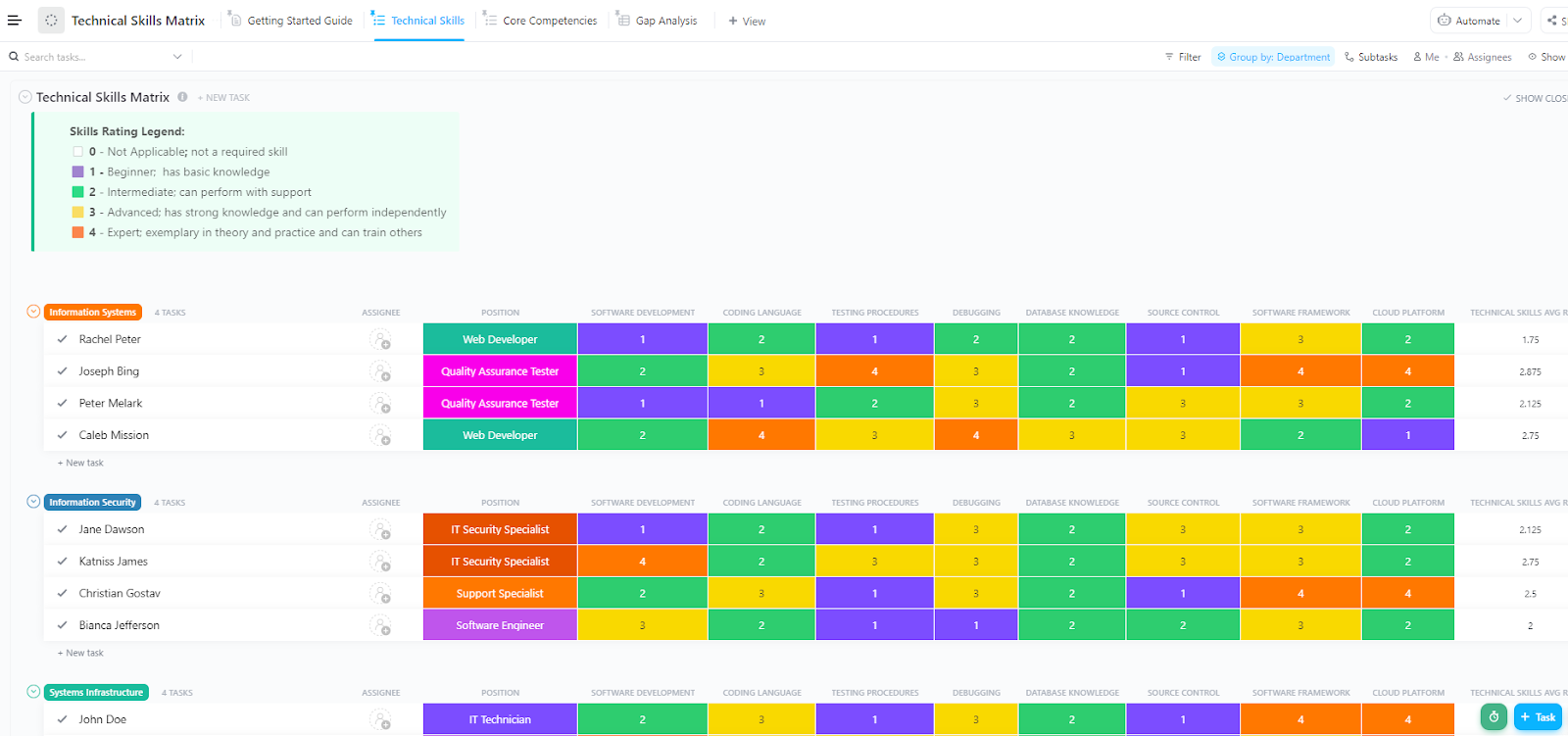Open the Filter option
Image resolution: width=1568 pixels, height=736 pixels.
pyautogui.click(x=1183, y=57)
